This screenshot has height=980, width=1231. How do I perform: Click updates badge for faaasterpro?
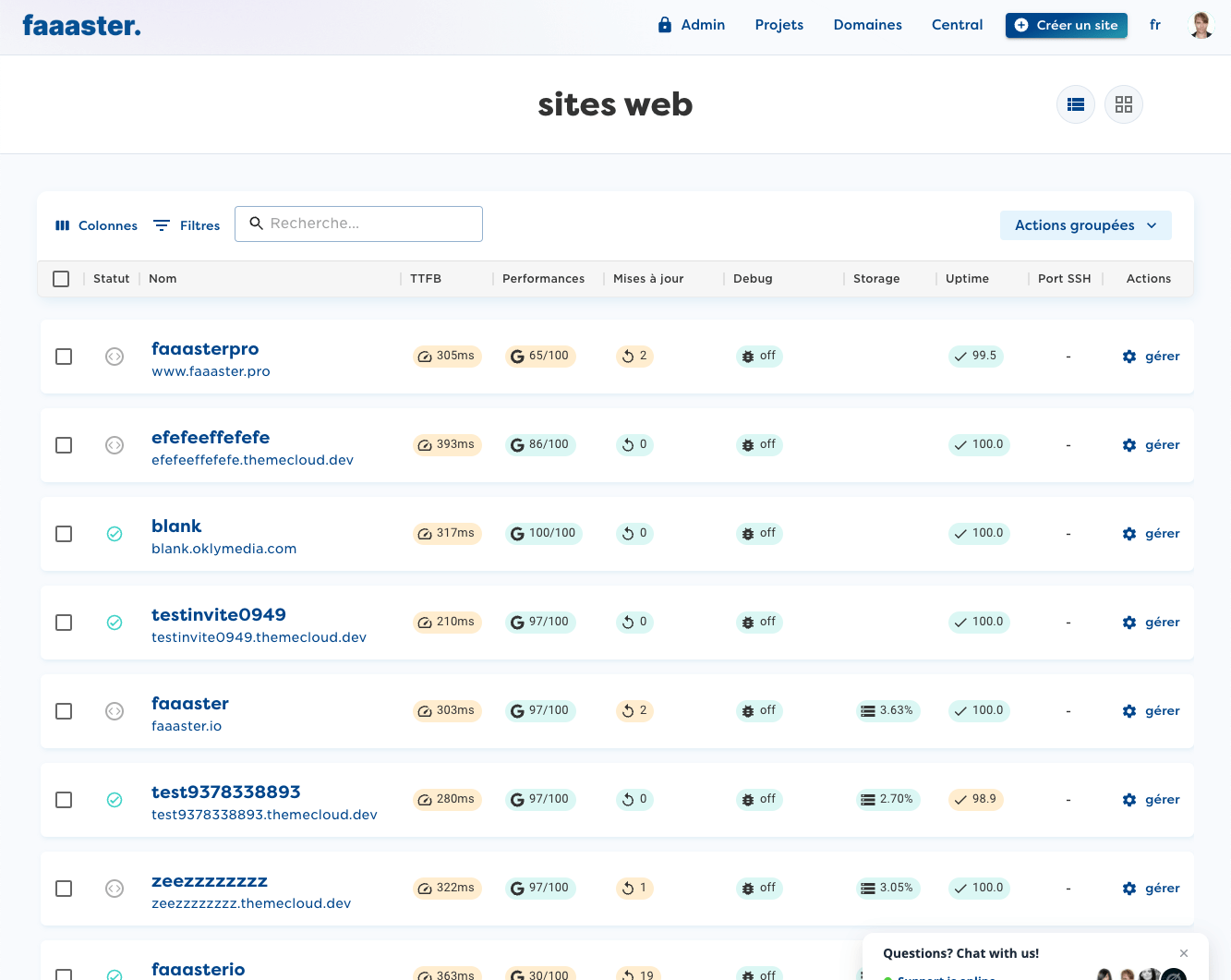tap(634, 356)
